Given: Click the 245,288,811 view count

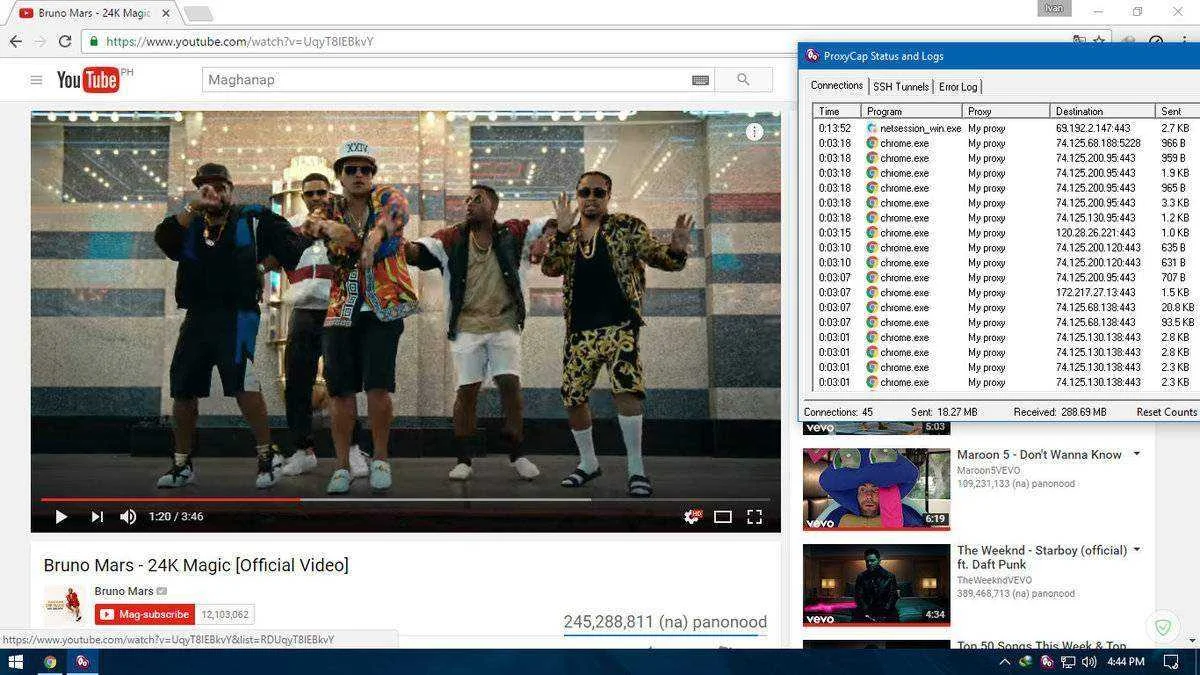Looking at the screenshot, I should point(665,622).
